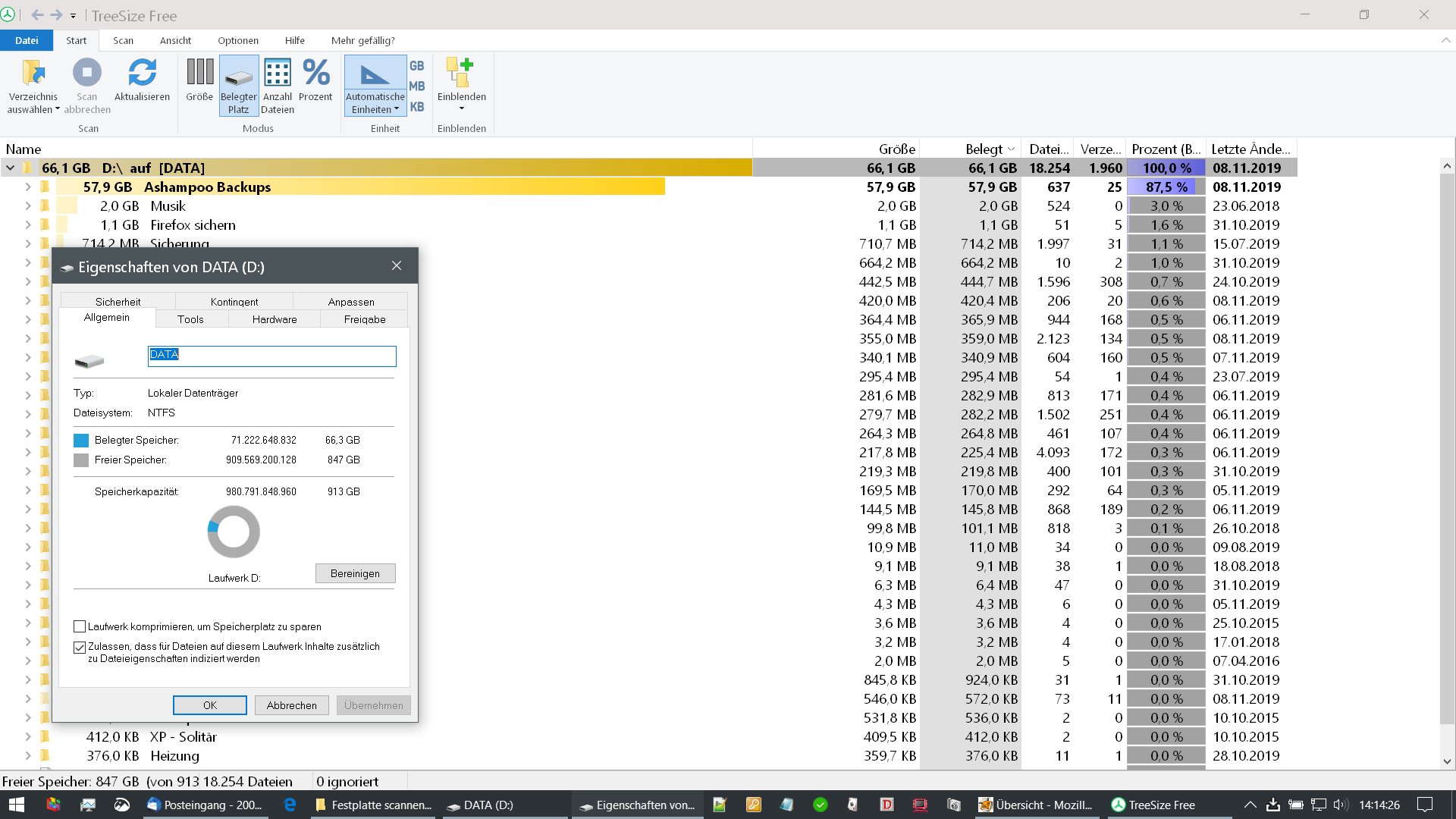
Task: Collapse the D:\ root tree node
Action: 11,168
